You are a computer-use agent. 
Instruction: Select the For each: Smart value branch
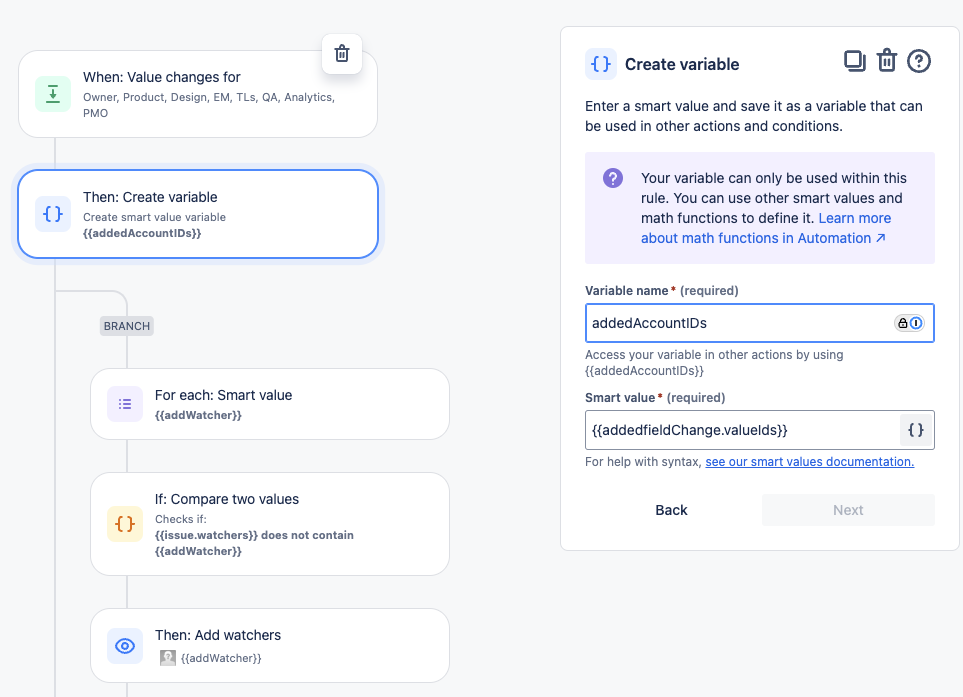(270, 404)
